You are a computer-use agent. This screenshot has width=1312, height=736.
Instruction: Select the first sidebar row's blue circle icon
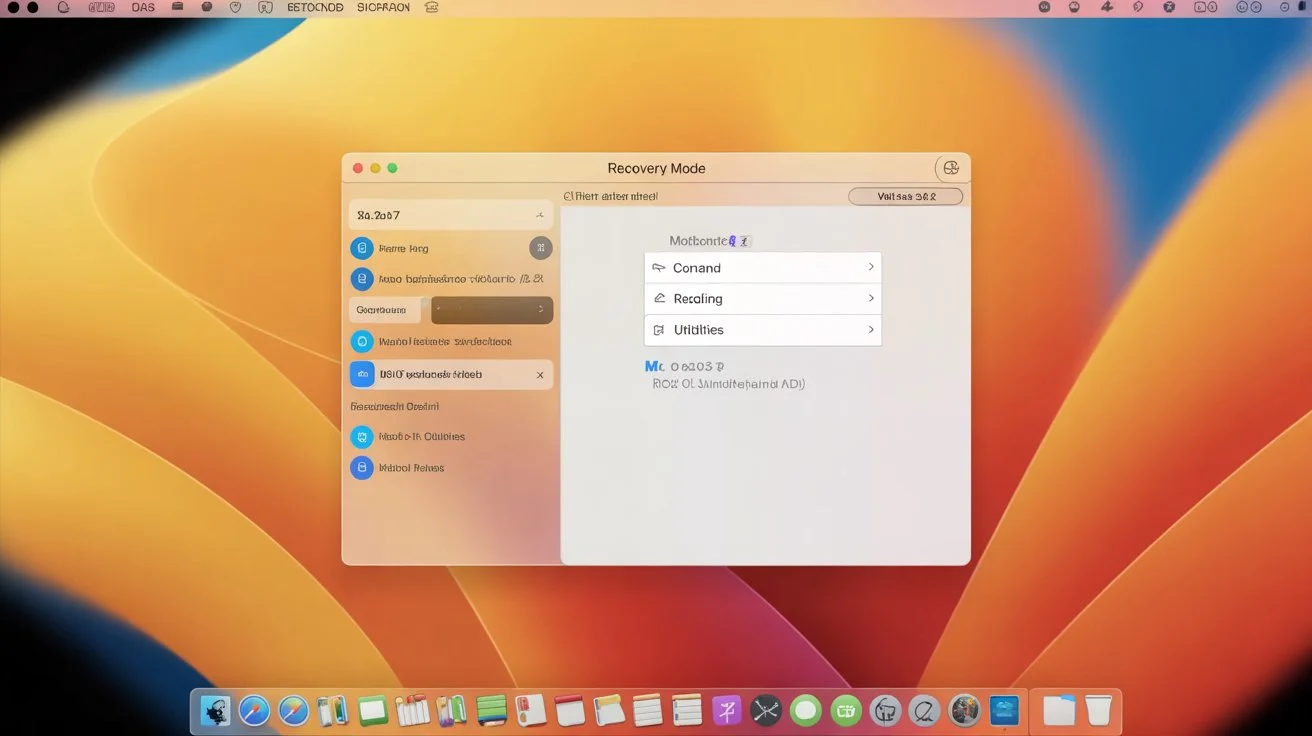362,248
